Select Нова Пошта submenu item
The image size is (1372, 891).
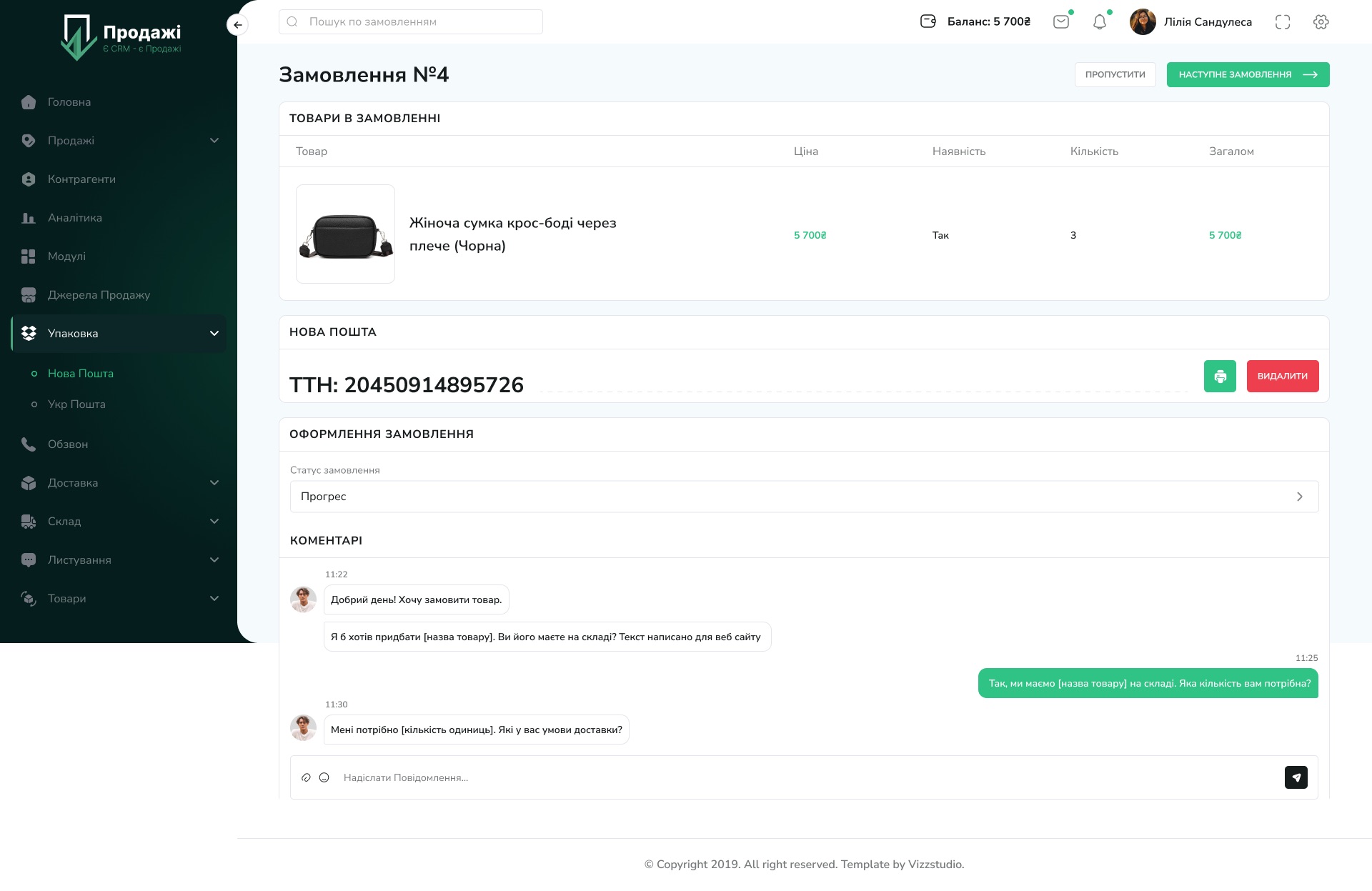[x=81, y=374]
